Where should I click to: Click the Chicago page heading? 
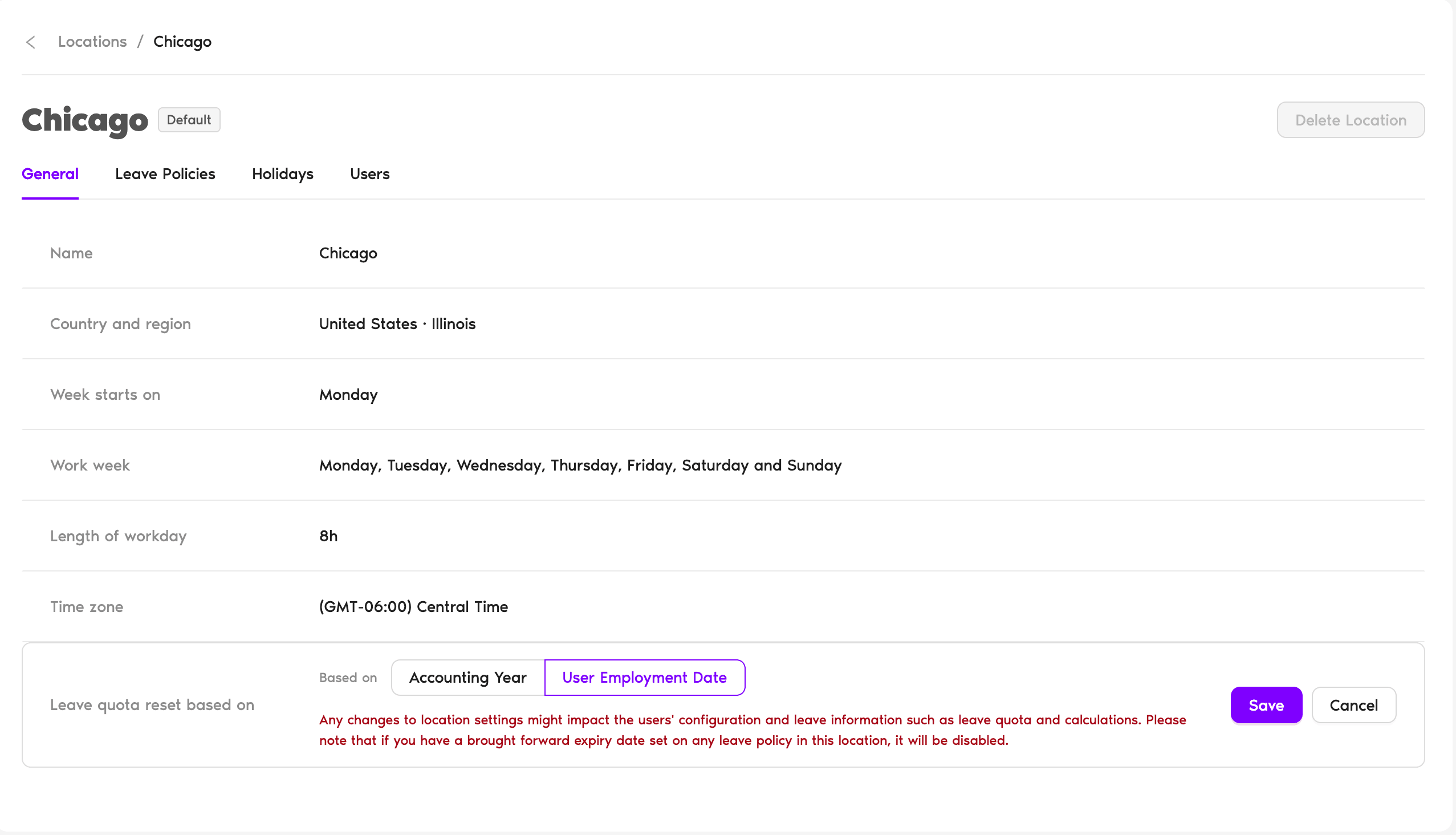click(x=85, y=120)
